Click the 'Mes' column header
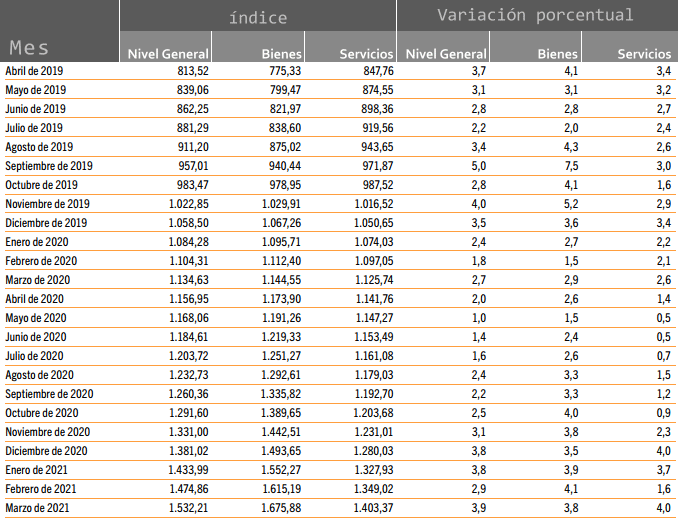 30,47
